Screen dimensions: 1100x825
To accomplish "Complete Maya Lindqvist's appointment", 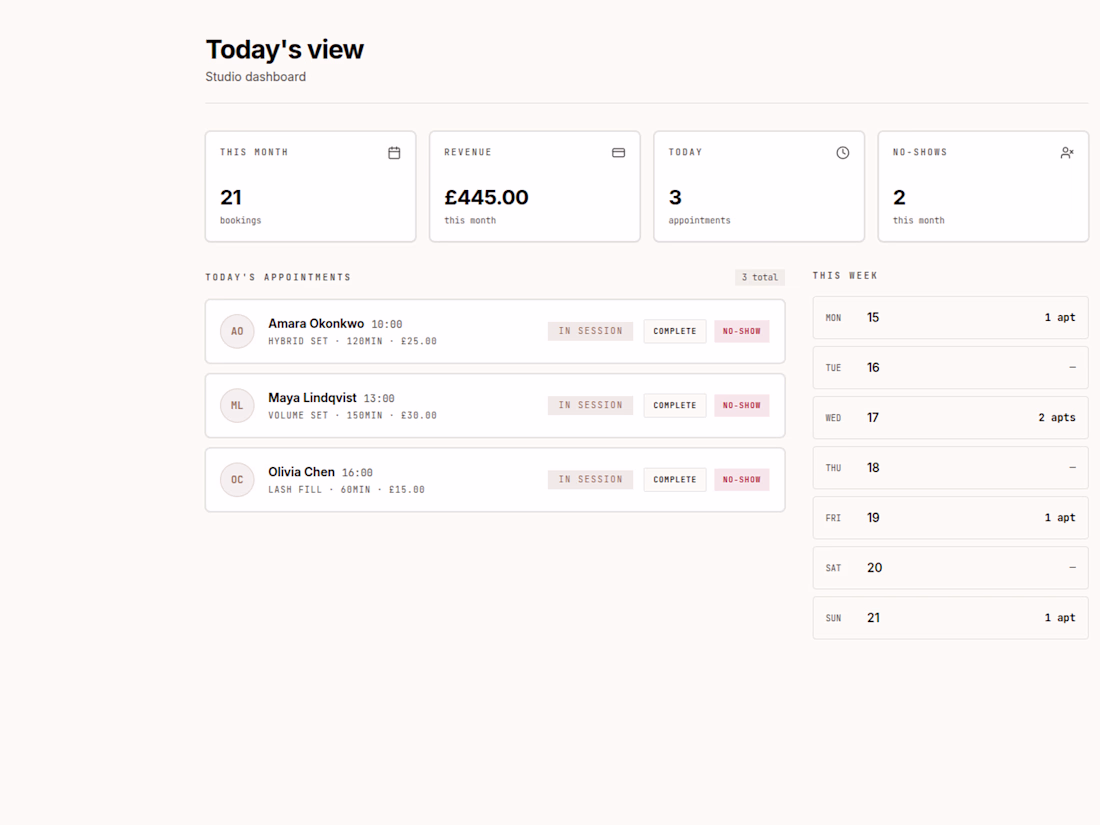I will (x=675, y=405).
